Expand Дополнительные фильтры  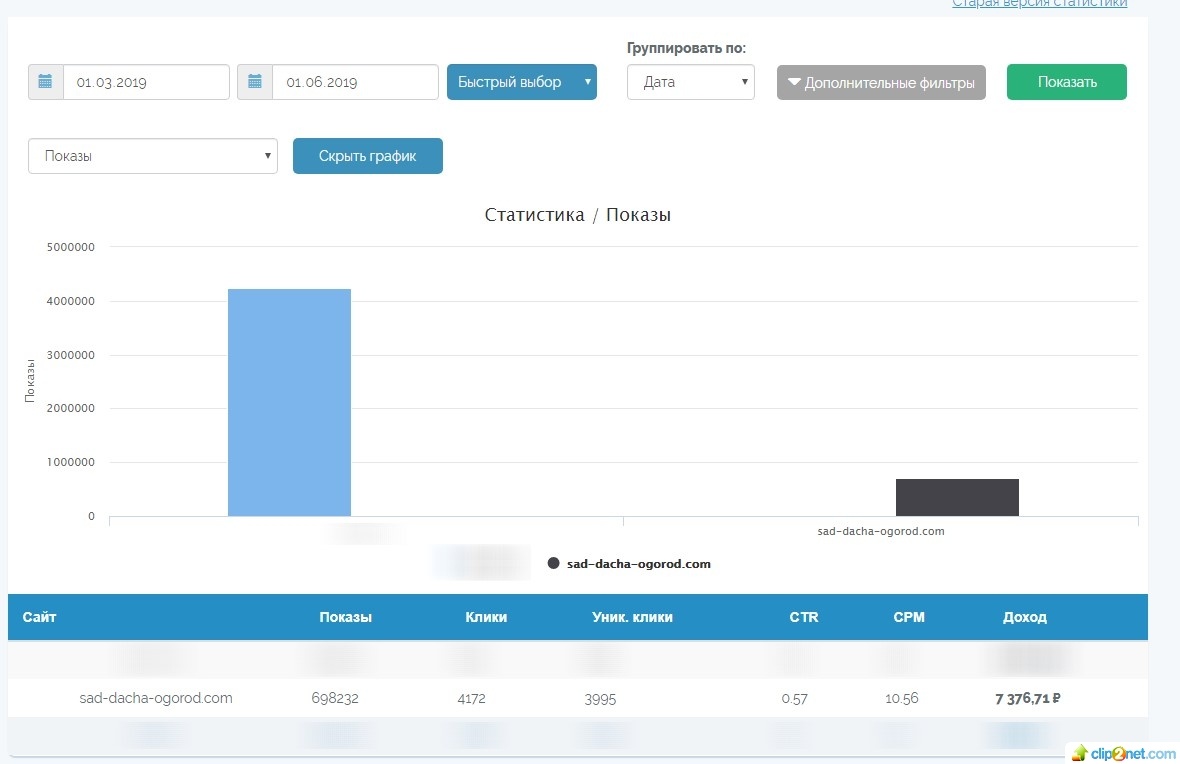[x=881, y=83]
